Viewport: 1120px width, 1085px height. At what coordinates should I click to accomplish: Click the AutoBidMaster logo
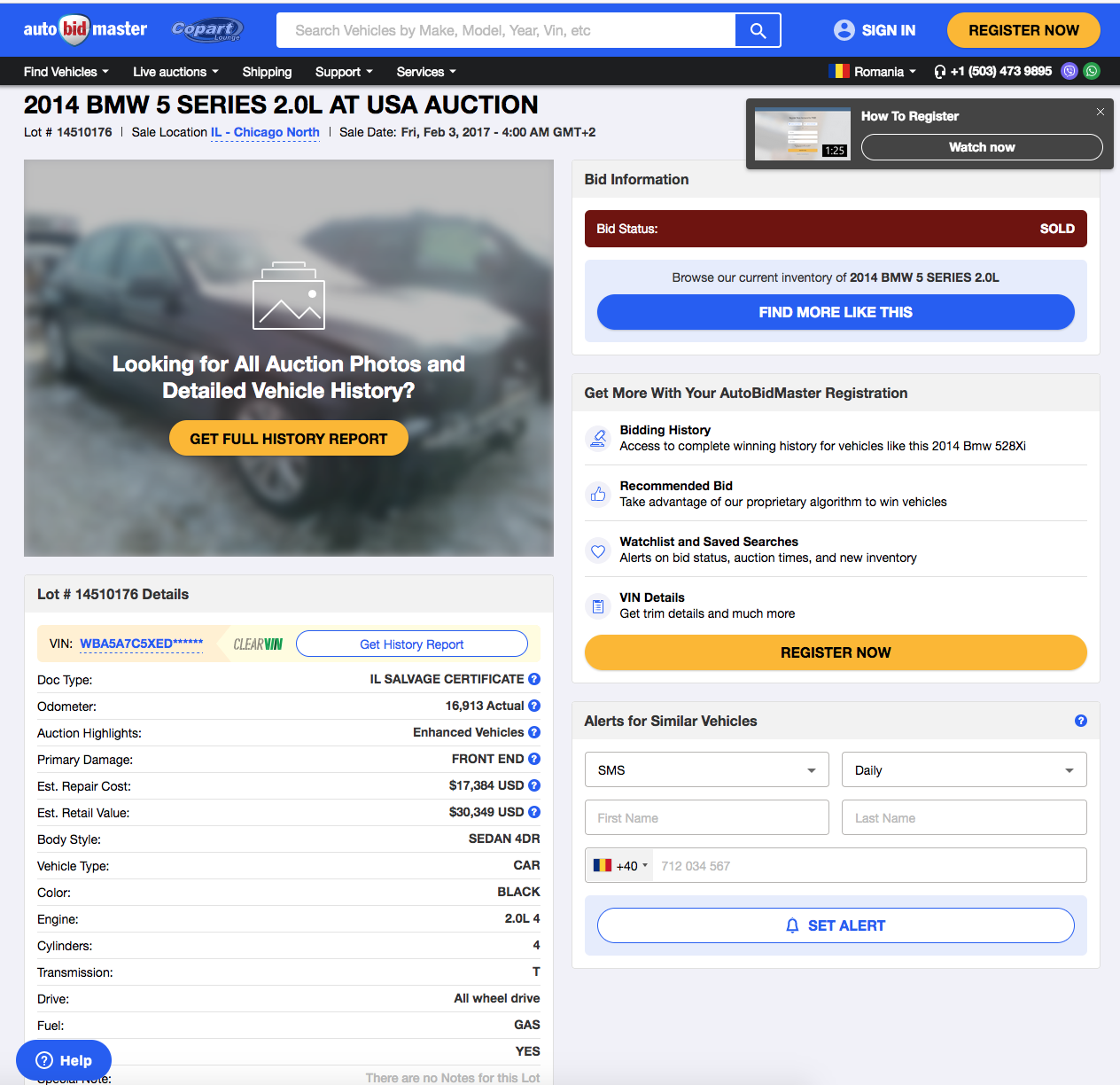(85, 29)
